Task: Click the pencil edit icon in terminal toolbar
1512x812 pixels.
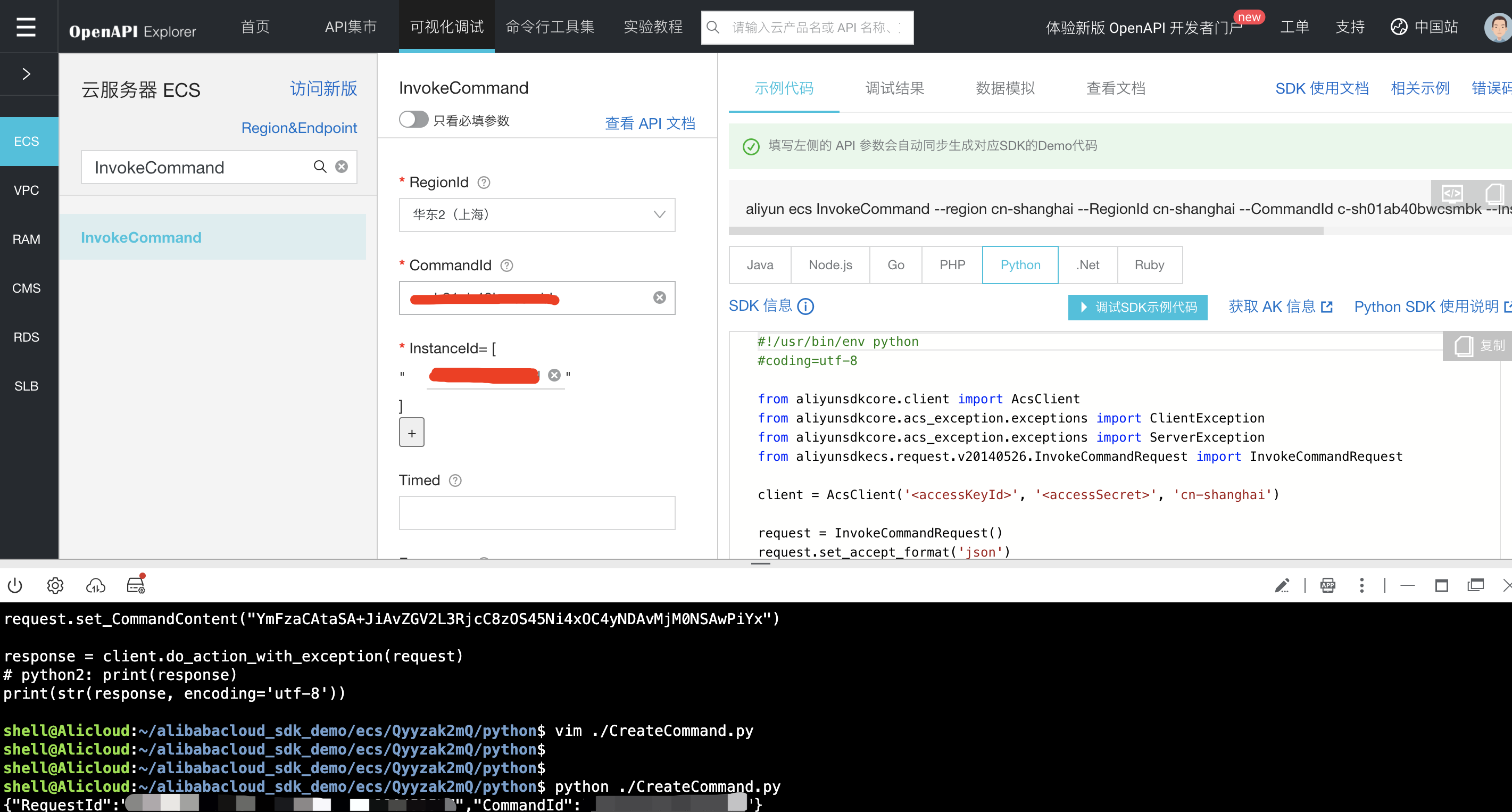Action: point(1281,585)
